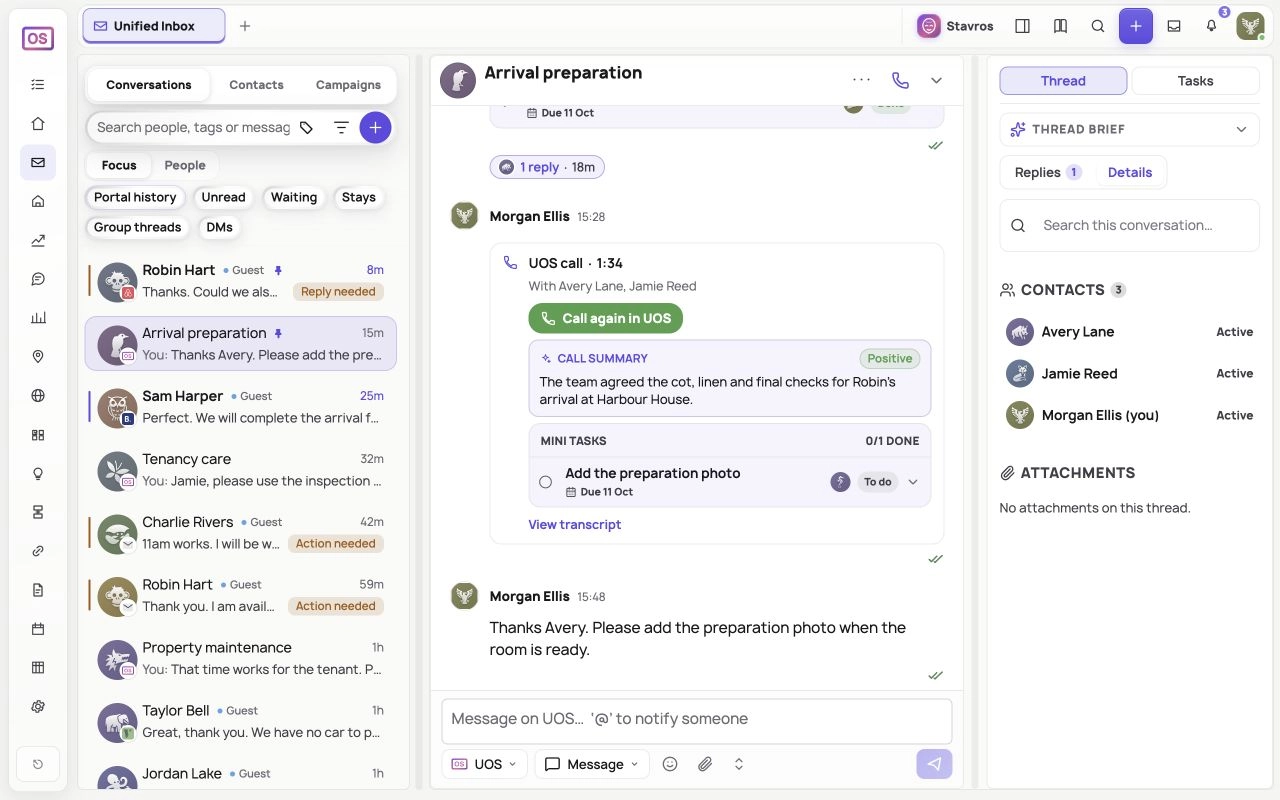Screen dimensions: 1280x800
Task: Expand the 'Add the preparation photo' task chevron
Action: pyautogui.click(x=912, y=482)
